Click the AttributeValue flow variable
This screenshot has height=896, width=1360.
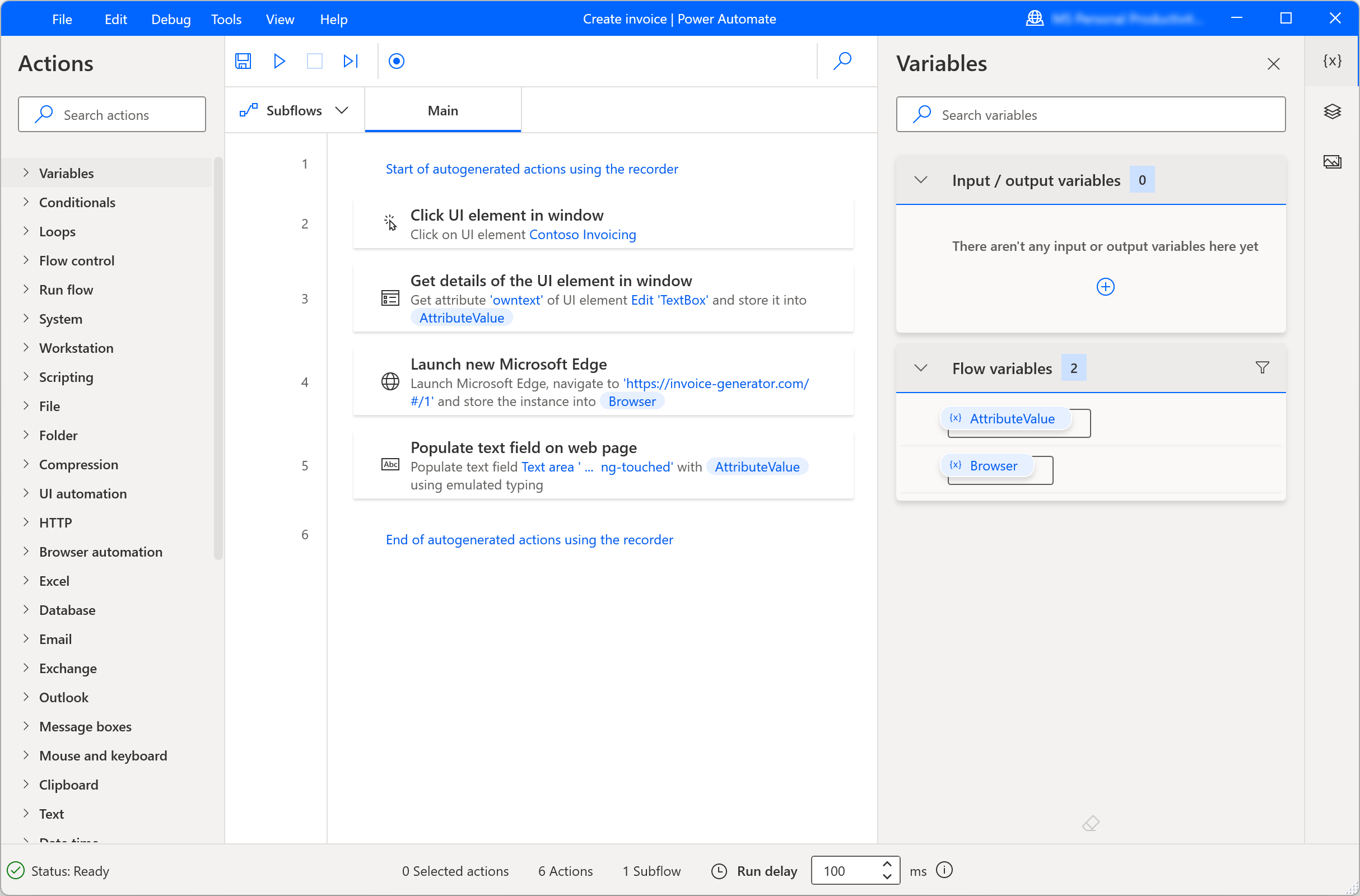click(x=1012, y=418)
